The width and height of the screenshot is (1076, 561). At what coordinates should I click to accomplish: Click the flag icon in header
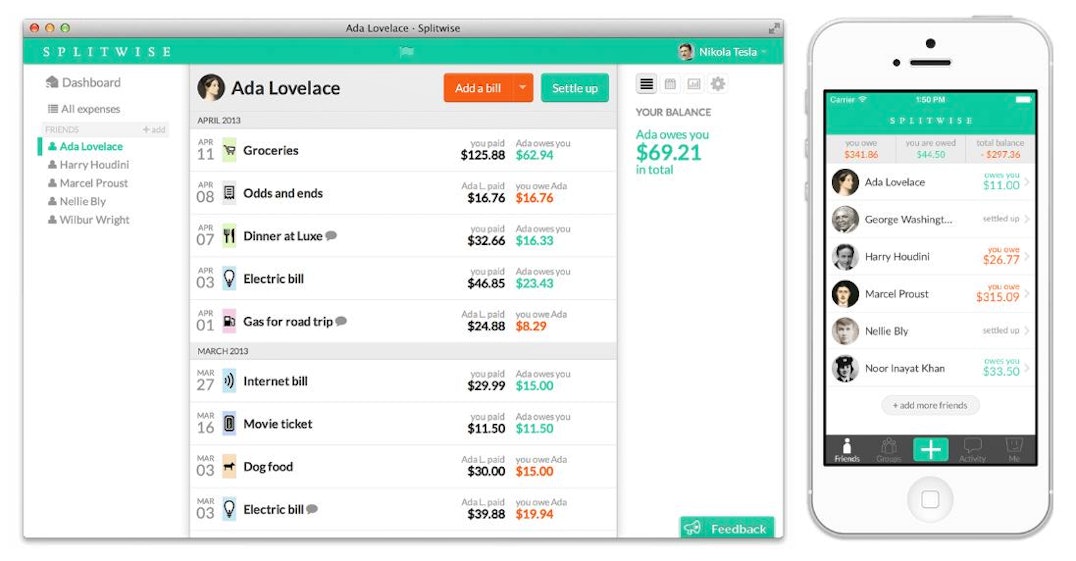(406, 51)
